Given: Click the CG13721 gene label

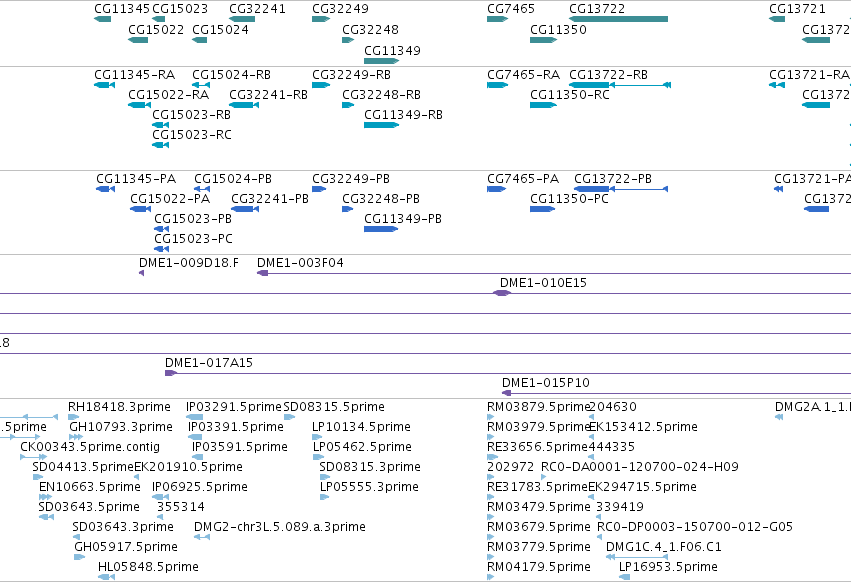Looking at the screenshot, I should [797, 9].
